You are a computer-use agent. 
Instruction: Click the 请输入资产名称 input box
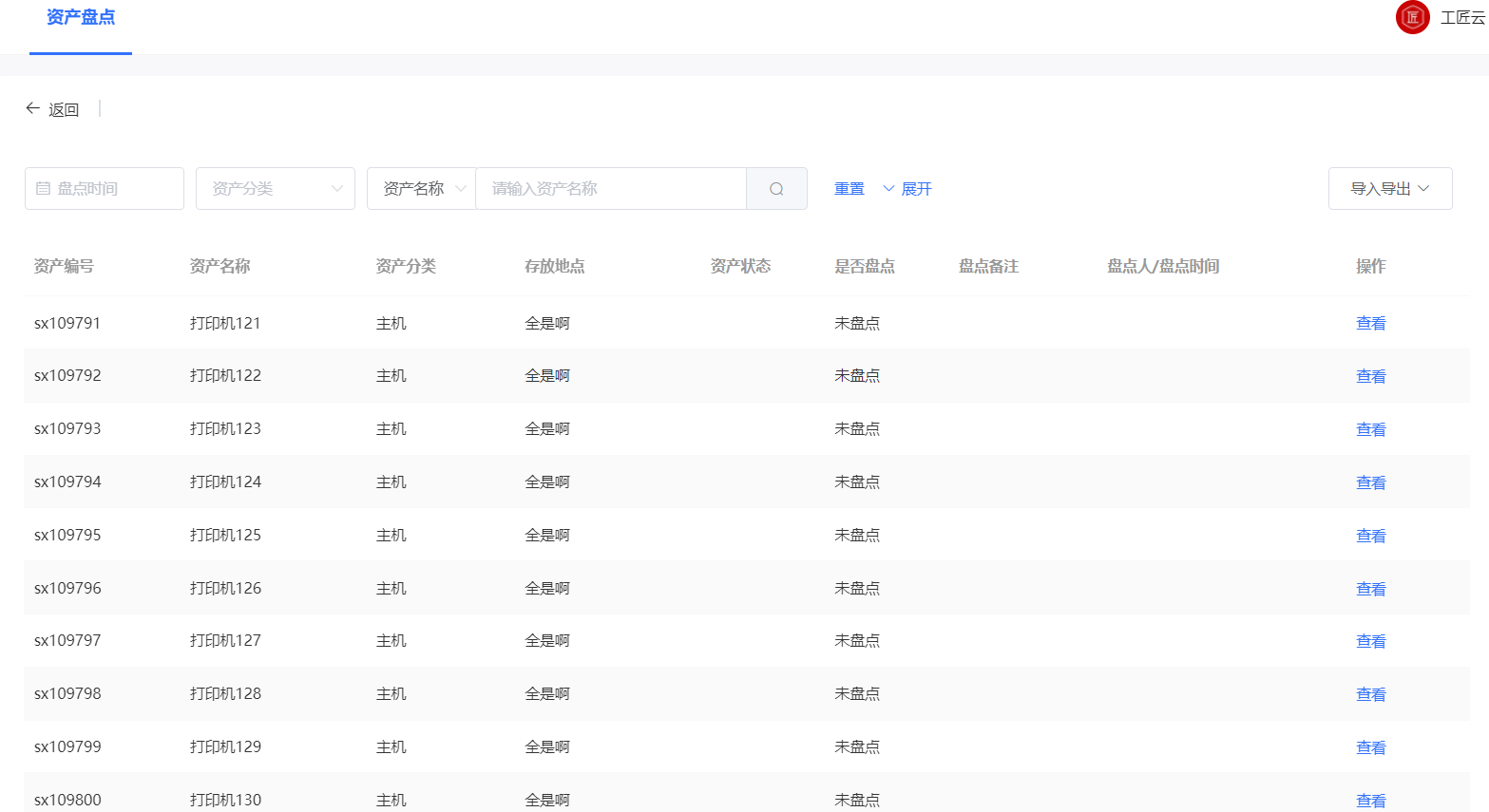(x=608, y=188)
